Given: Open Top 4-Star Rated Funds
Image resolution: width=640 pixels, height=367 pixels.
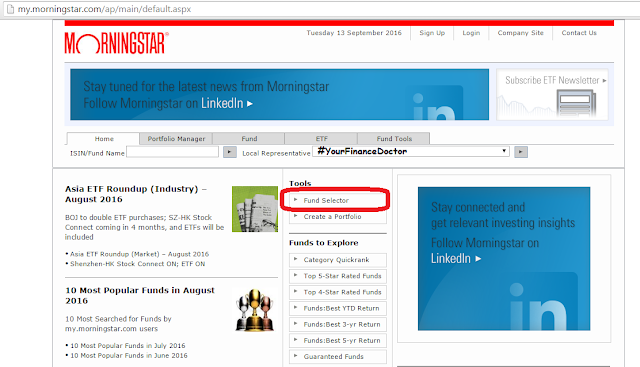Looking at the screenshot, I should click(338, 292).
